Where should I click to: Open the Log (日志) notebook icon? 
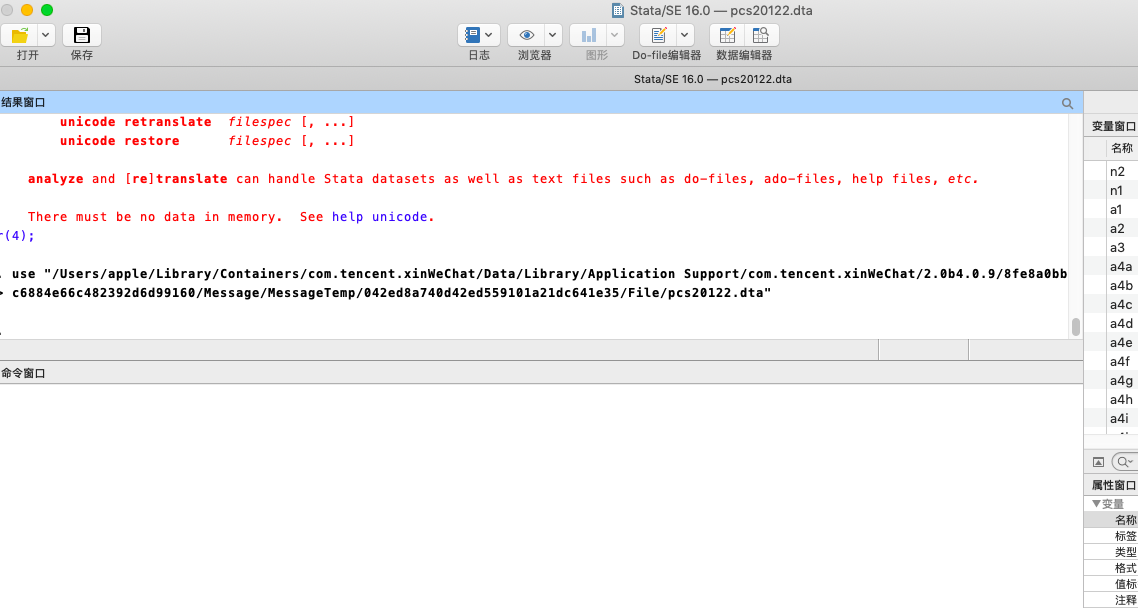pyautogui.click(x=472, y=35)
